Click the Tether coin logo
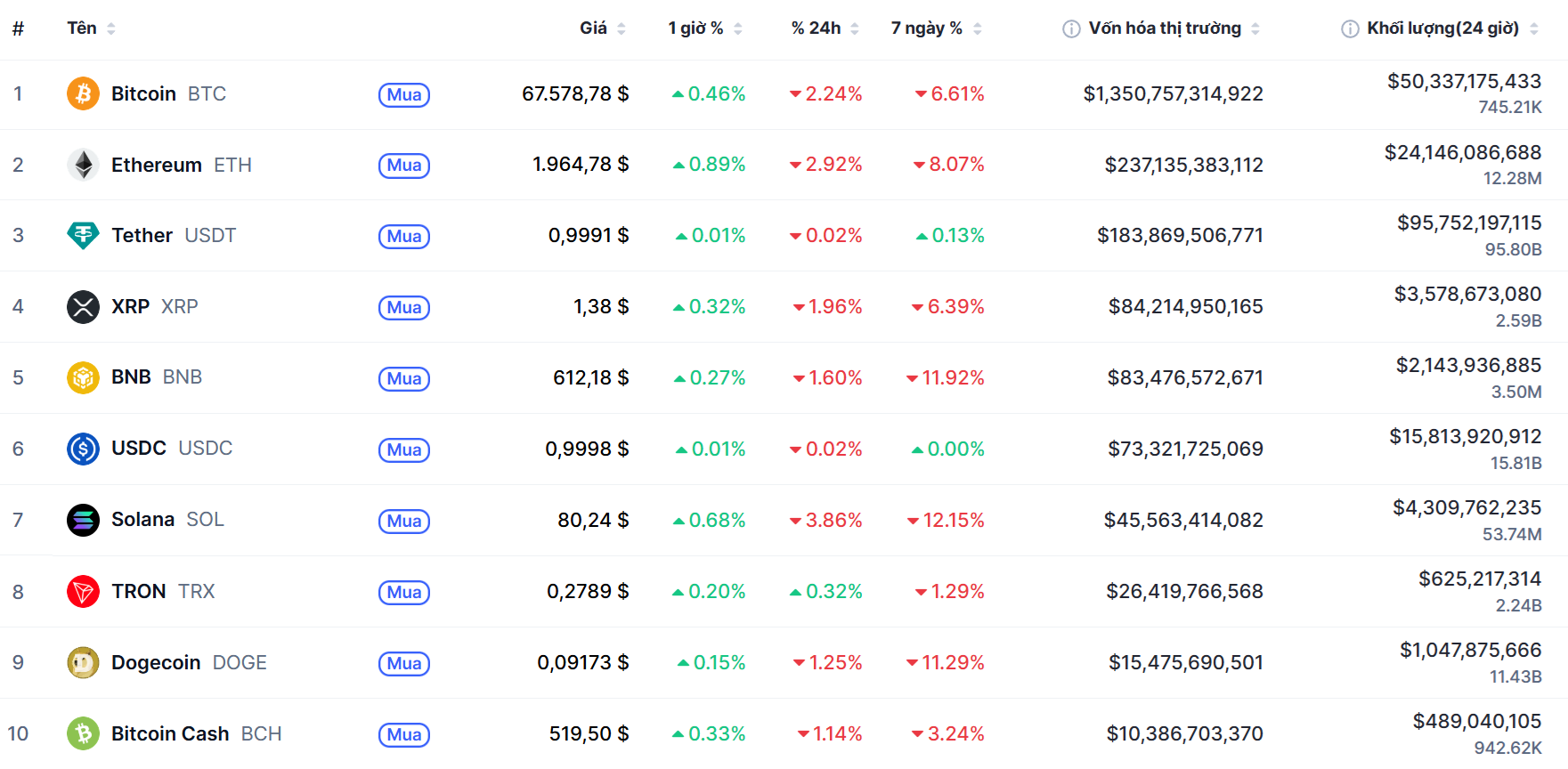The width and height of the screenshot is (1568, 769). click(x=83, y=236)
